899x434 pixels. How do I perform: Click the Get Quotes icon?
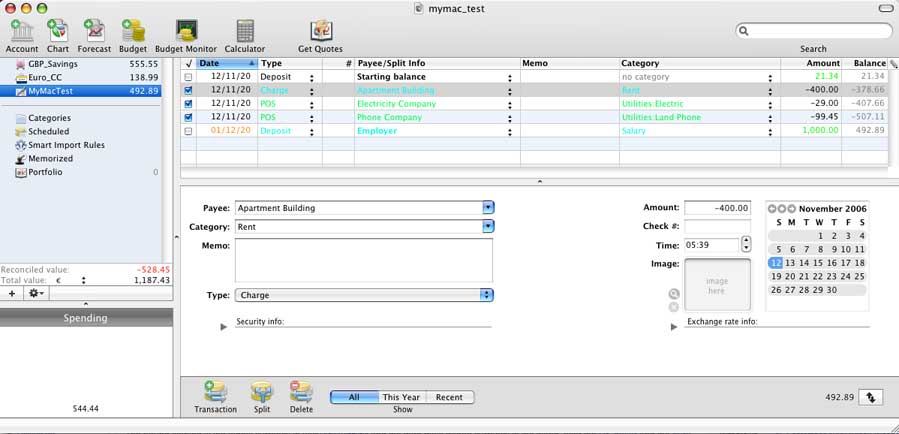click(x=320, y=31)
